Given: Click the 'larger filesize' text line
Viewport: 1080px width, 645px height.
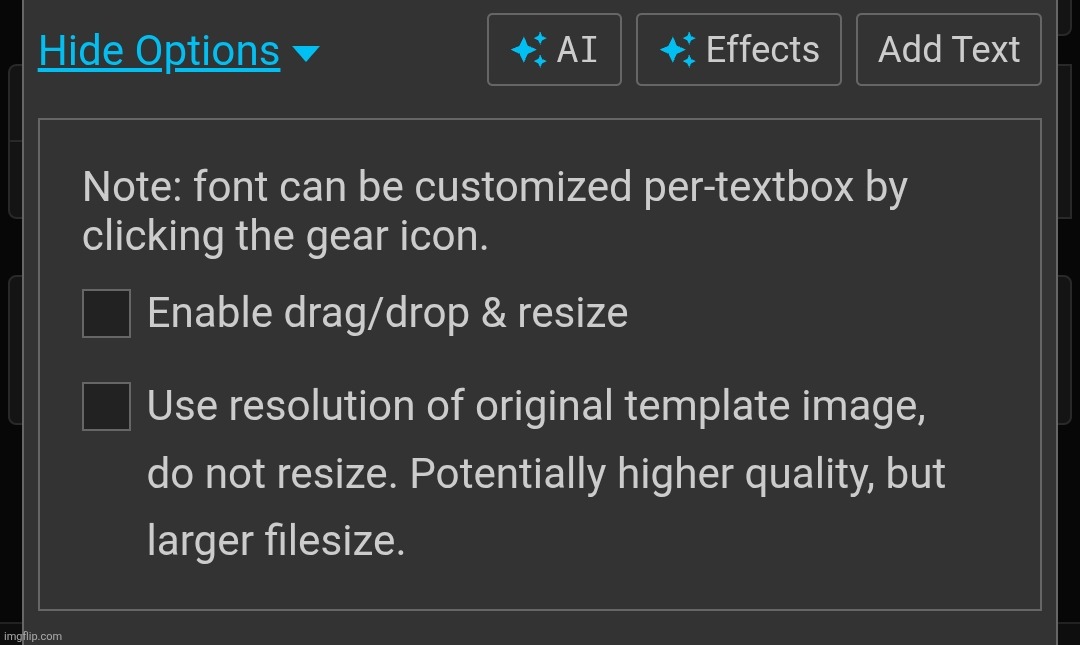Looking at the screenshot, I should click(x=276, y=540).
